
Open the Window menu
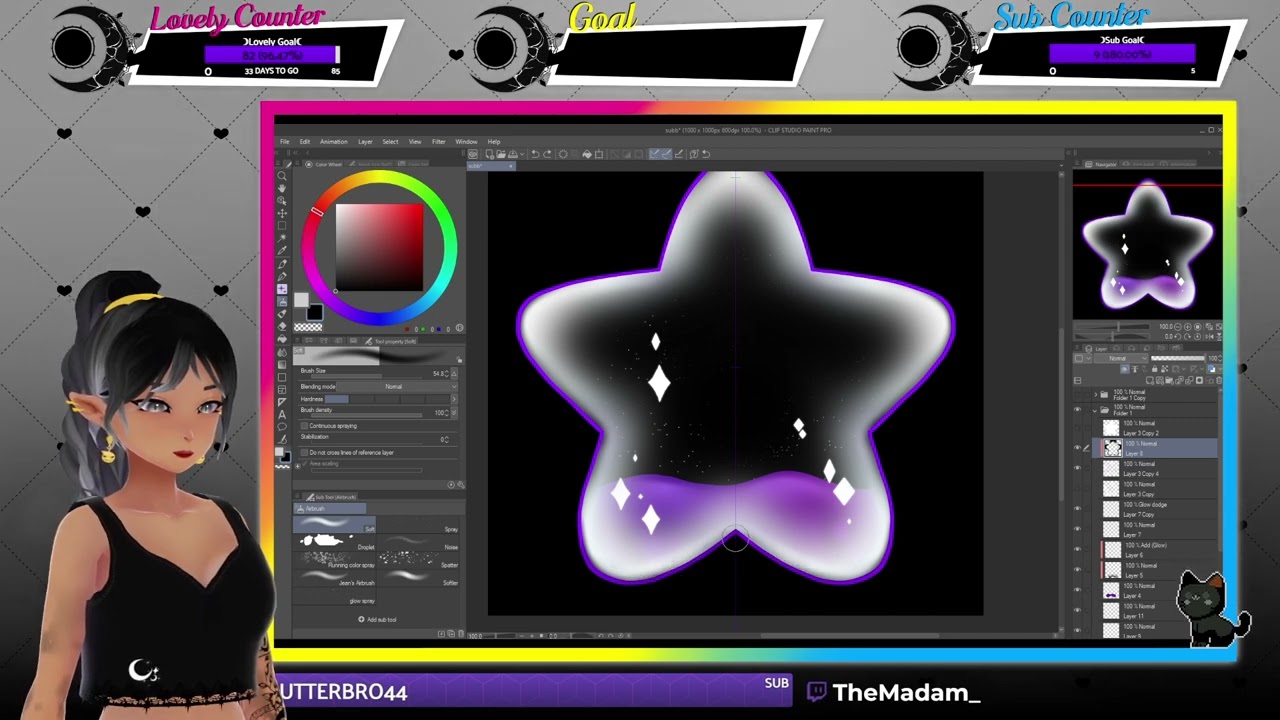click(x=466, y=141)
